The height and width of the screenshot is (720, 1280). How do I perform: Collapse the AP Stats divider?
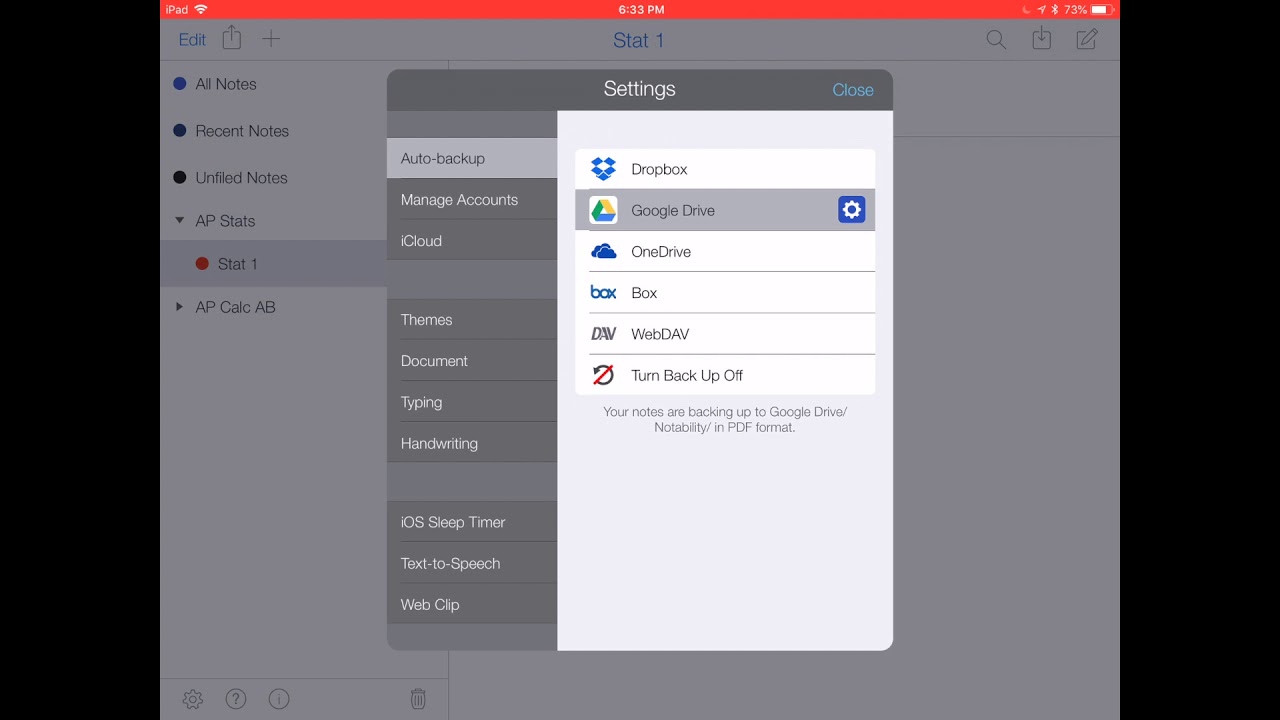click(x=180, y=221)
